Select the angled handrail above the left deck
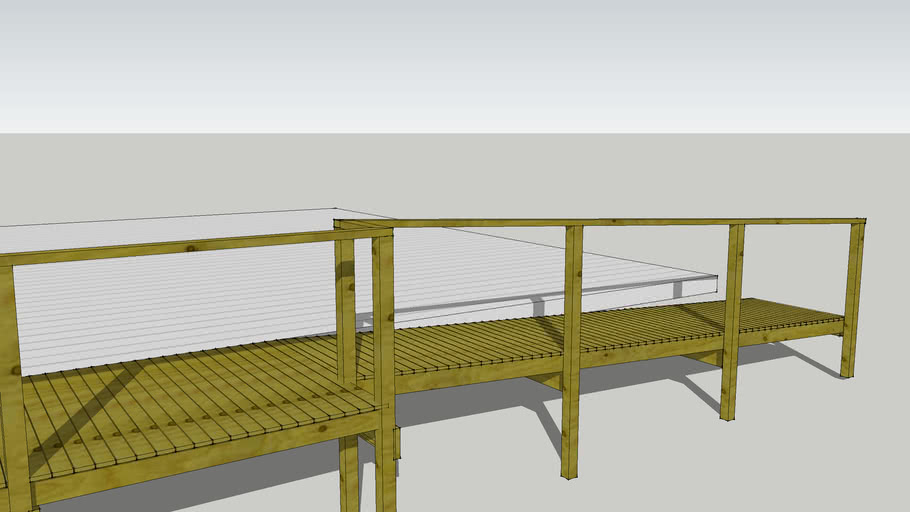Image resolution: width=910 pixels, height=512 pixels. (180, 246)
